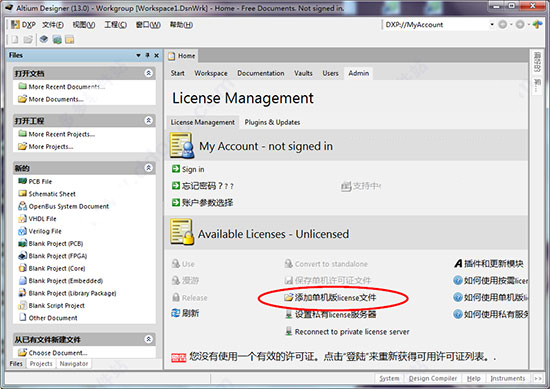Open the 插件和更新模块 icon
550x389 pixels.
(458, 263)
